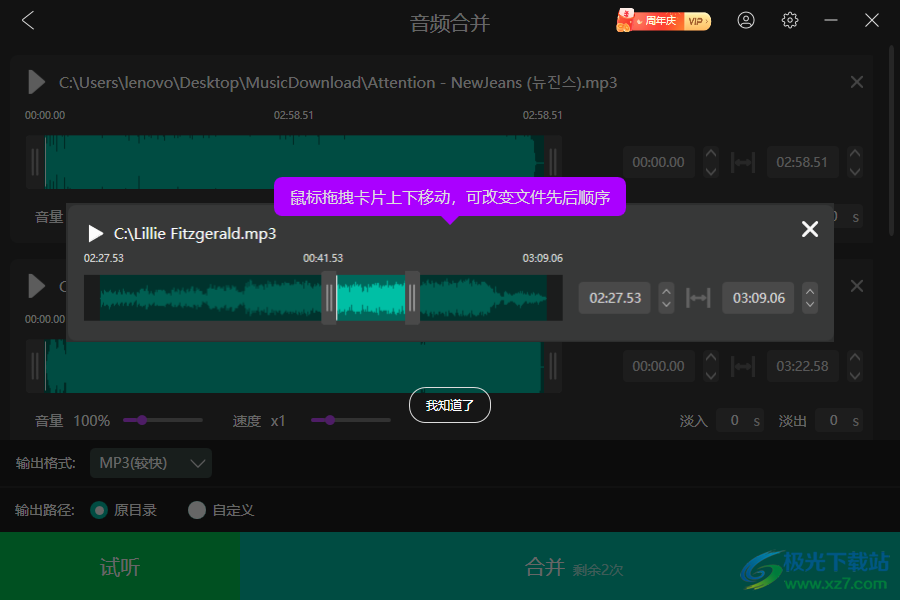Click the 试听 preview button

pyautogui.click(x=119, y=566)
